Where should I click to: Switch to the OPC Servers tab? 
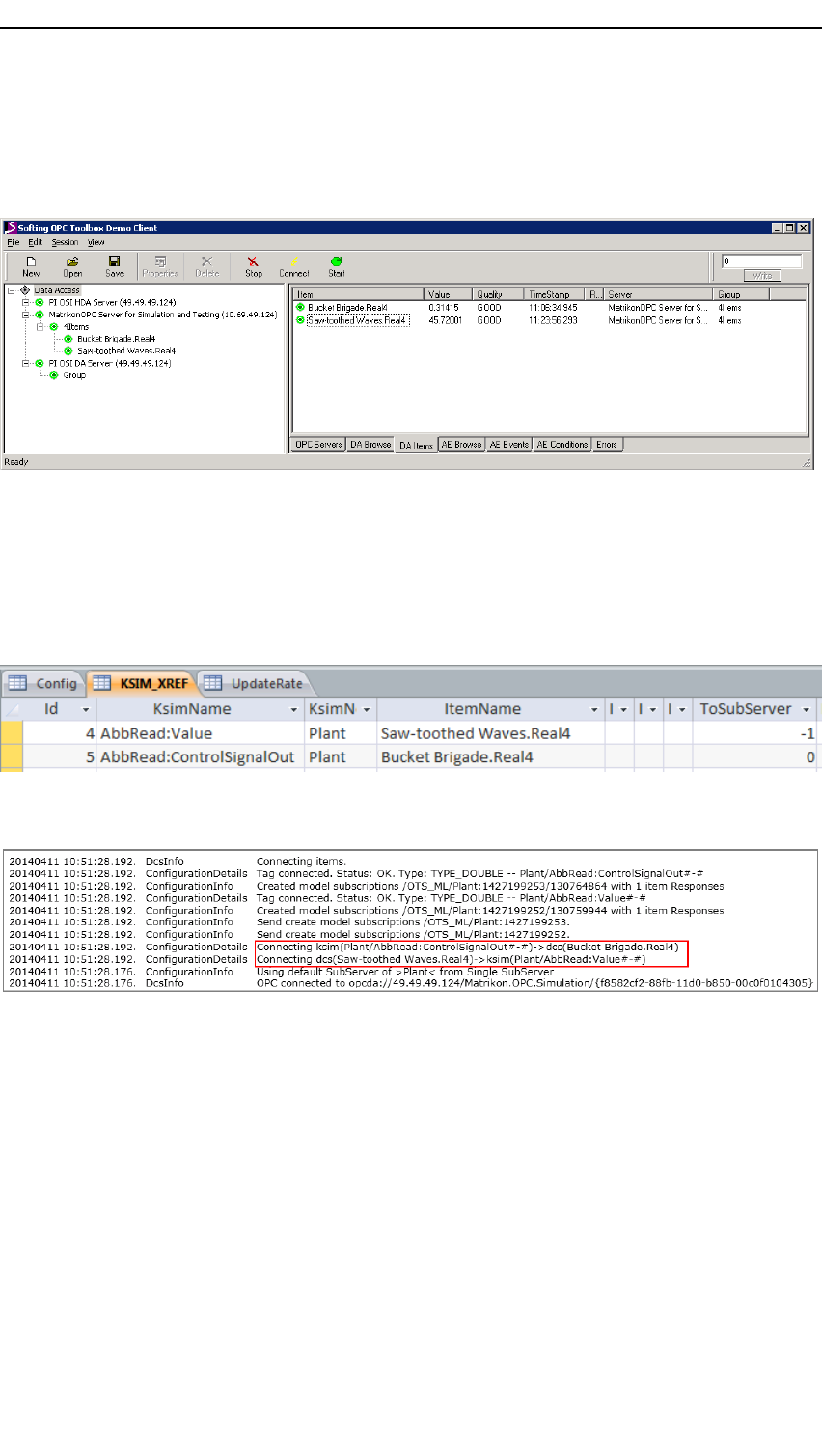[x=318, y=445]
